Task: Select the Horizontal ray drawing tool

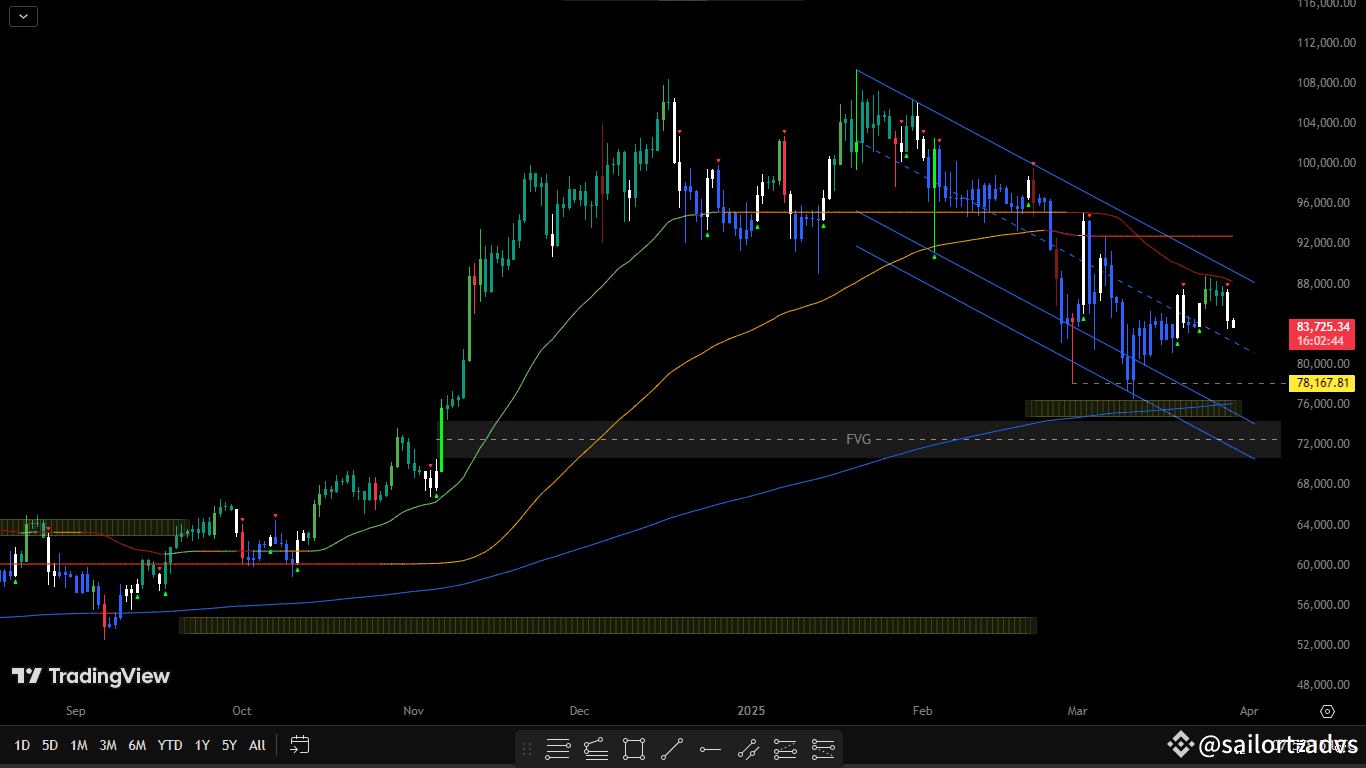Action: coord(710,747)
